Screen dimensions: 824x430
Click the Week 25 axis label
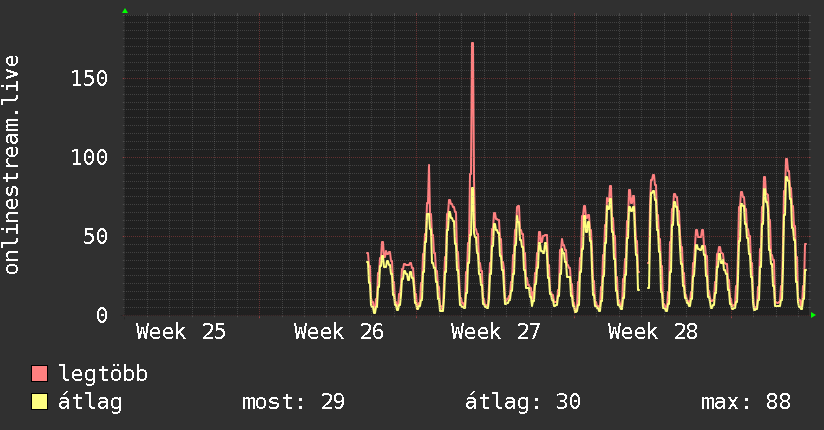(x=181, y=332)
